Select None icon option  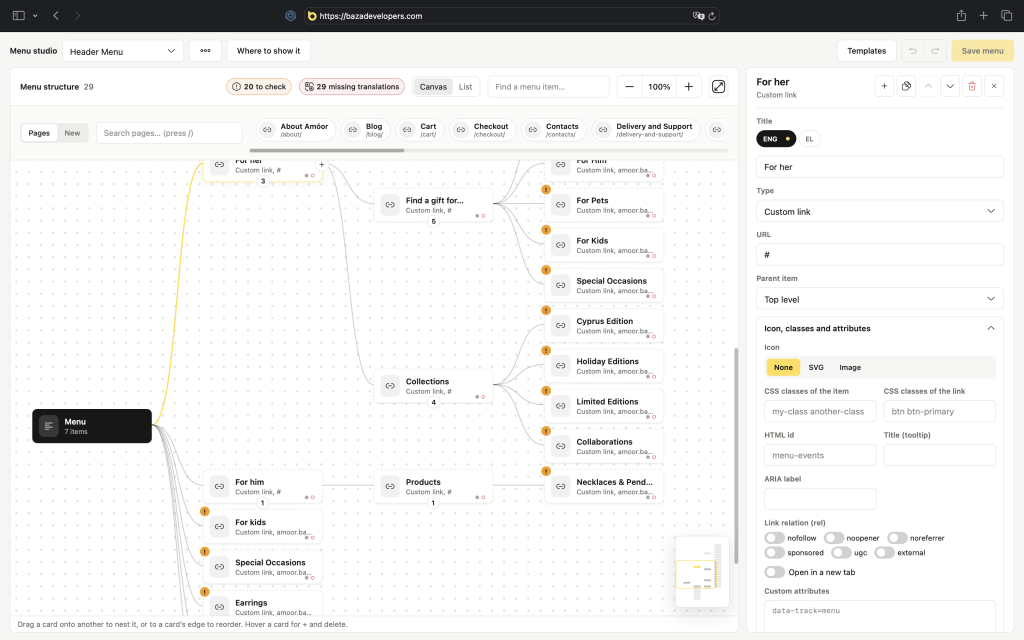[x=783, y=368]
